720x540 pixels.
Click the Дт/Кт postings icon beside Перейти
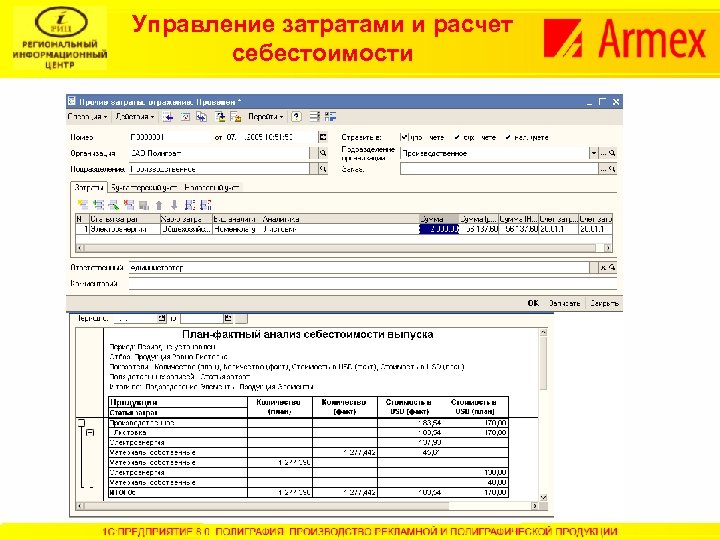[x=236, y=117]
